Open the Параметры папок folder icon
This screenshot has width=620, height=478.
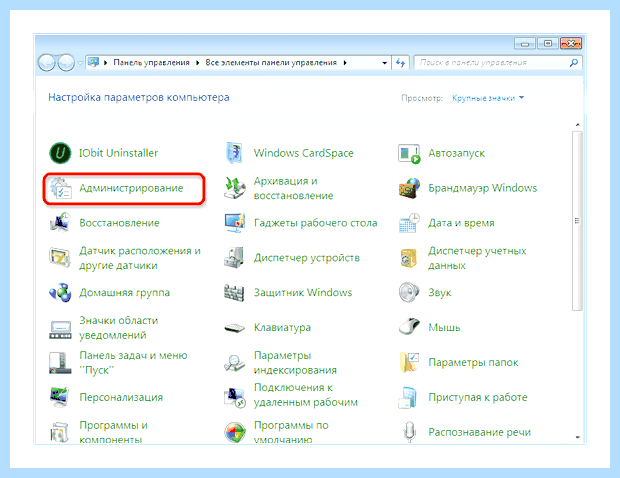409,363
